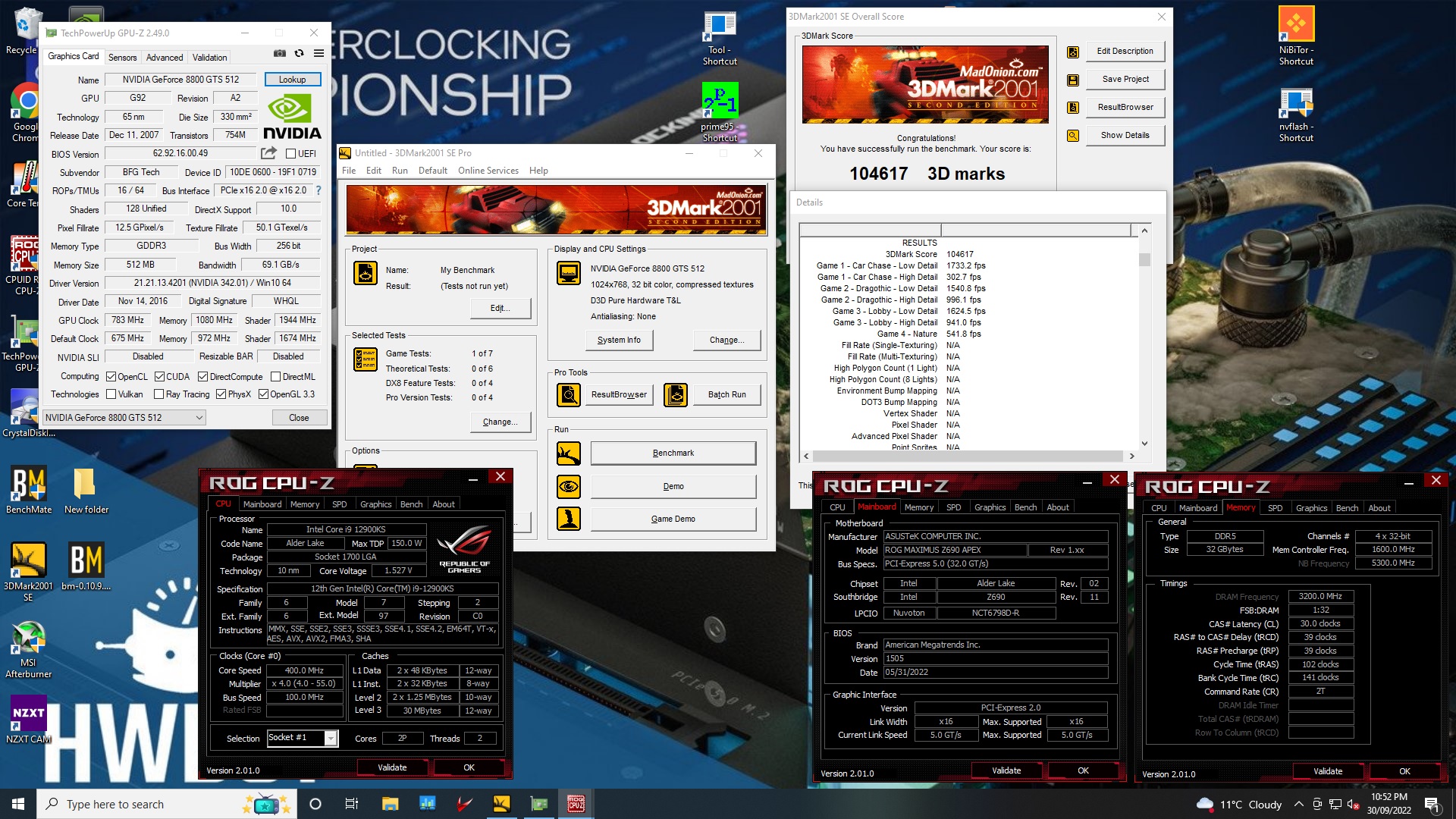Click the Benchmark run icon
The height and width of the screenshot is (819, 1456).
(x=569, y=453)
